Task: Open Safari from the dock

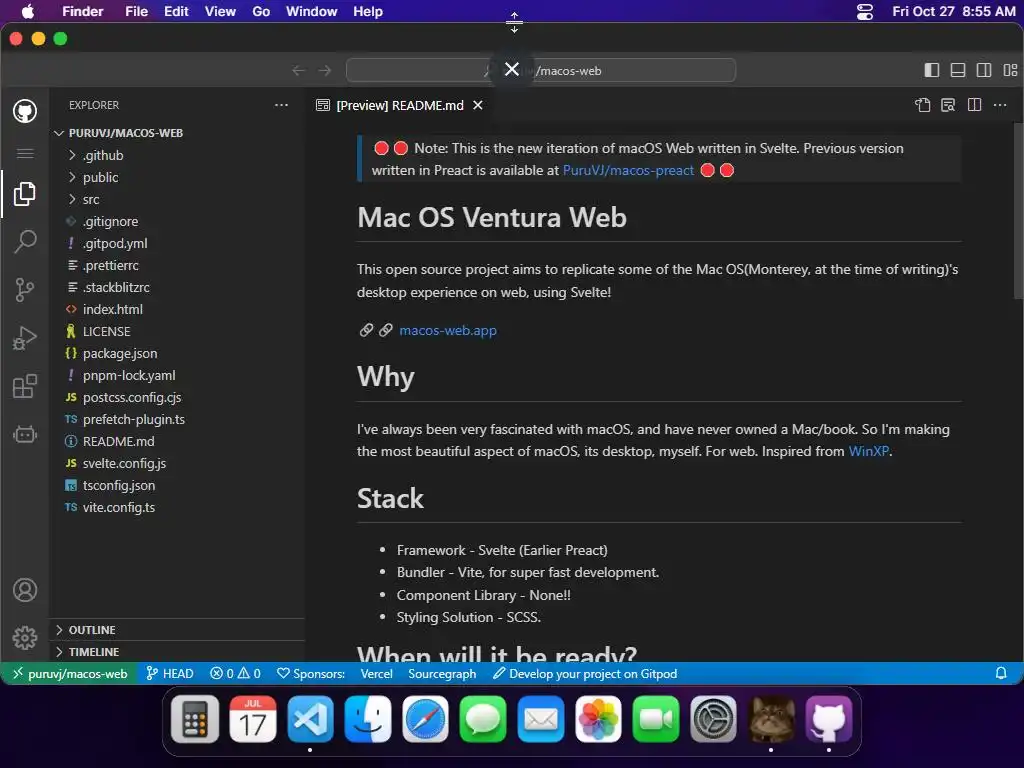Action: pos(425,720)
